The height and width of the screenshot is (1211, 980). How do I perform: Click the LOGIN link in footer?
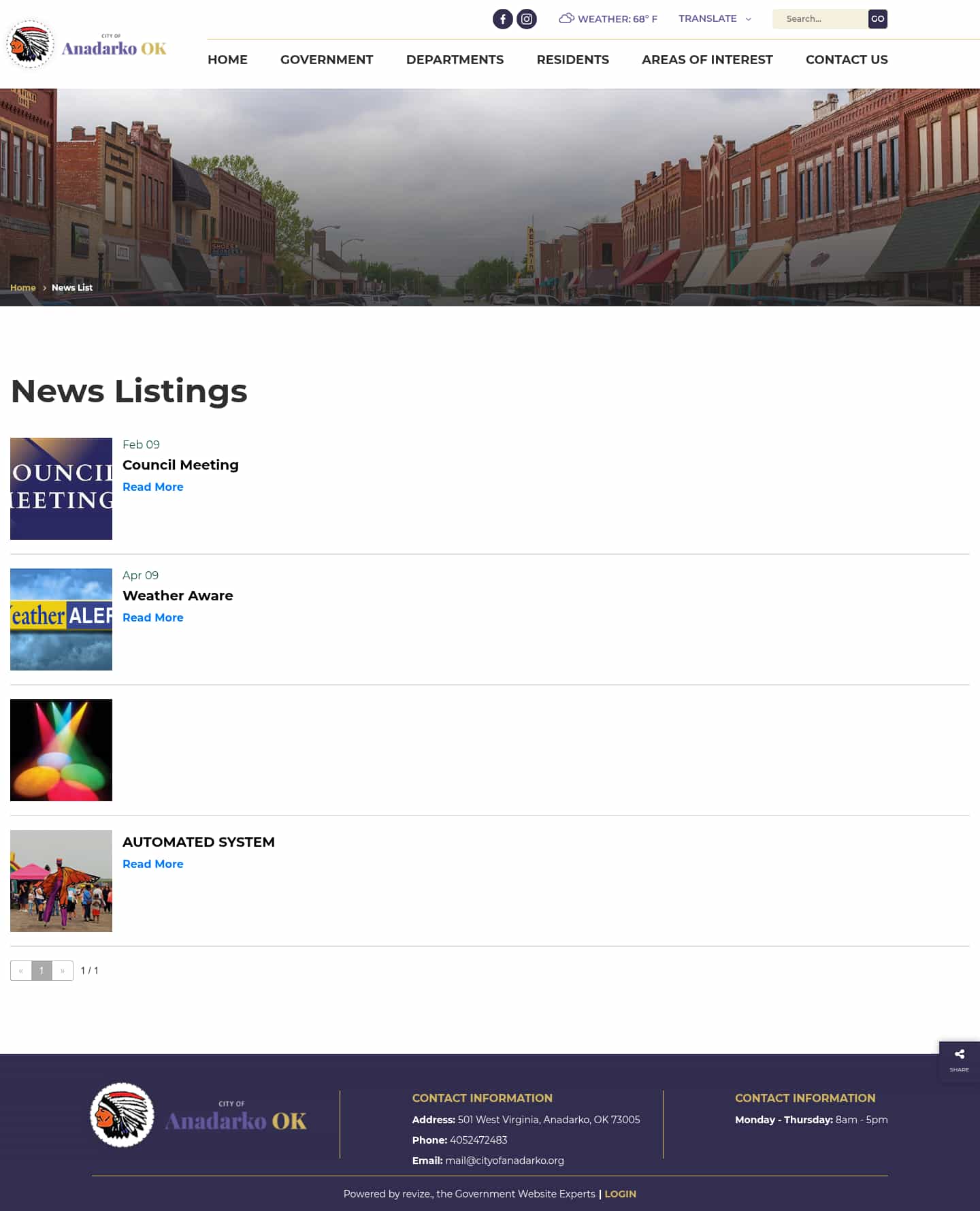(x=620, y=1194)
